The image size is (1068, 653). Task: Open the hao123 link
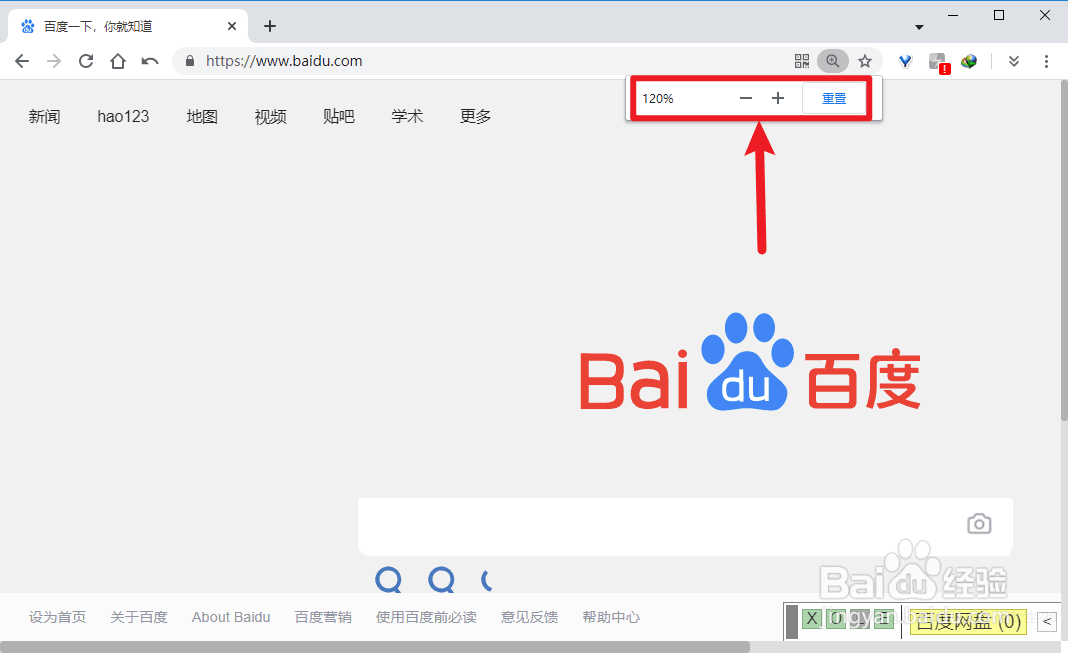pos(123,116)
